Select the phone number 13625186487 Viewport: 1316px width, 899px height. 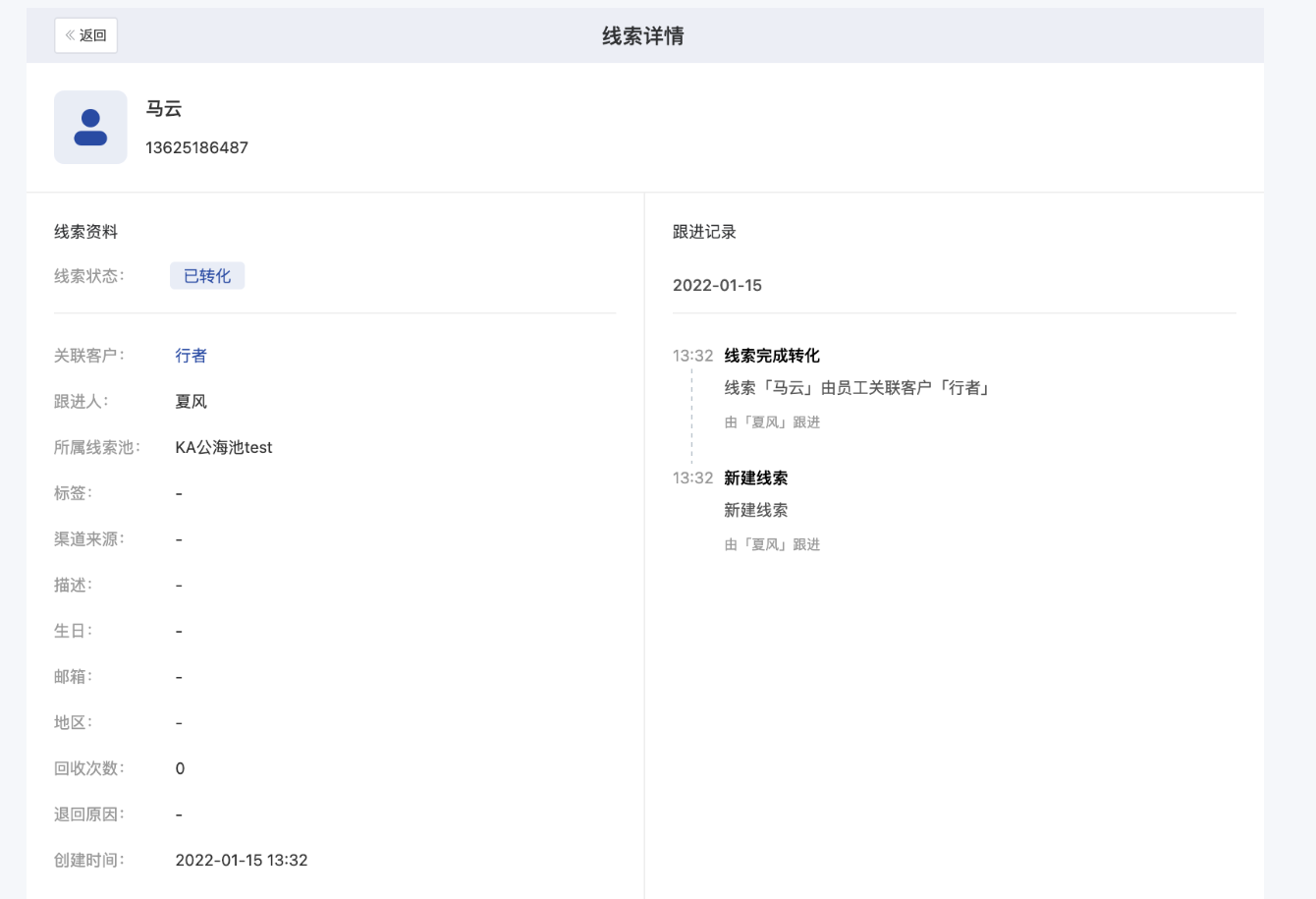(x=196, y=147)
